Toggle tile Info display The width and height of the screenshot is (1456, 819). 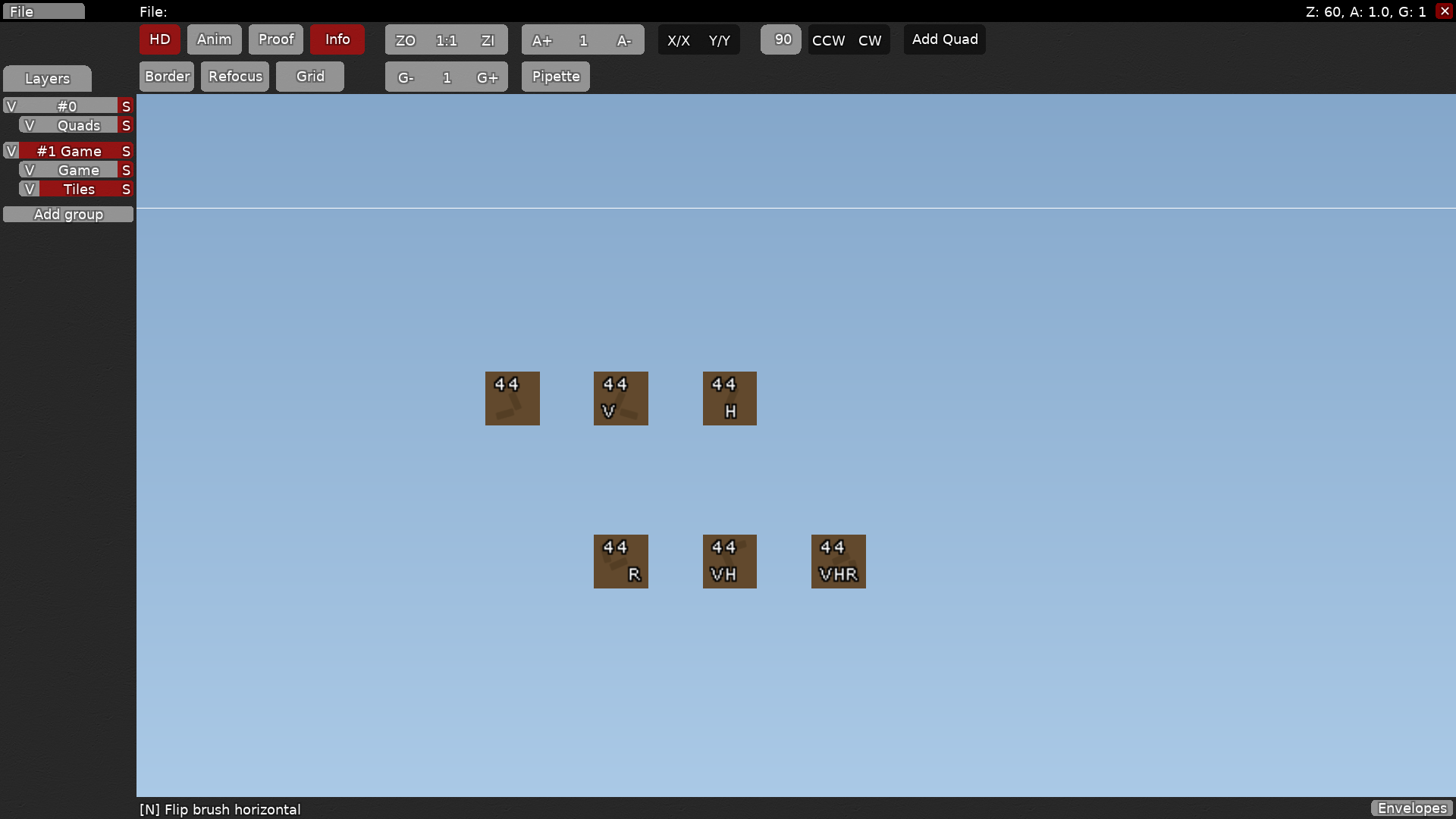[337, 39]
